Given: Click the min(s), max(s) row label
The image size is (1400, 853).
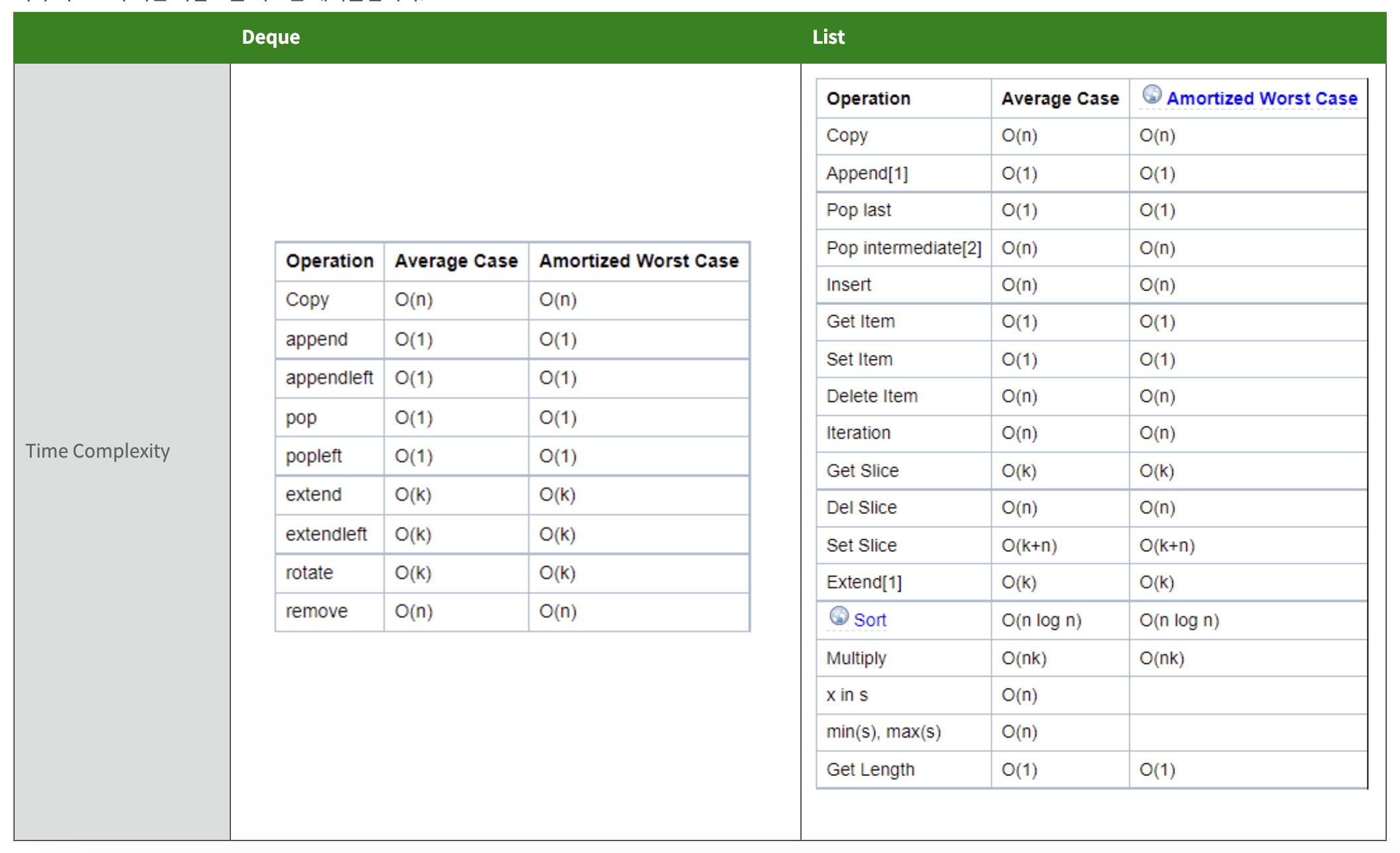Looking at the screenshot, I should tap(883, 732).
